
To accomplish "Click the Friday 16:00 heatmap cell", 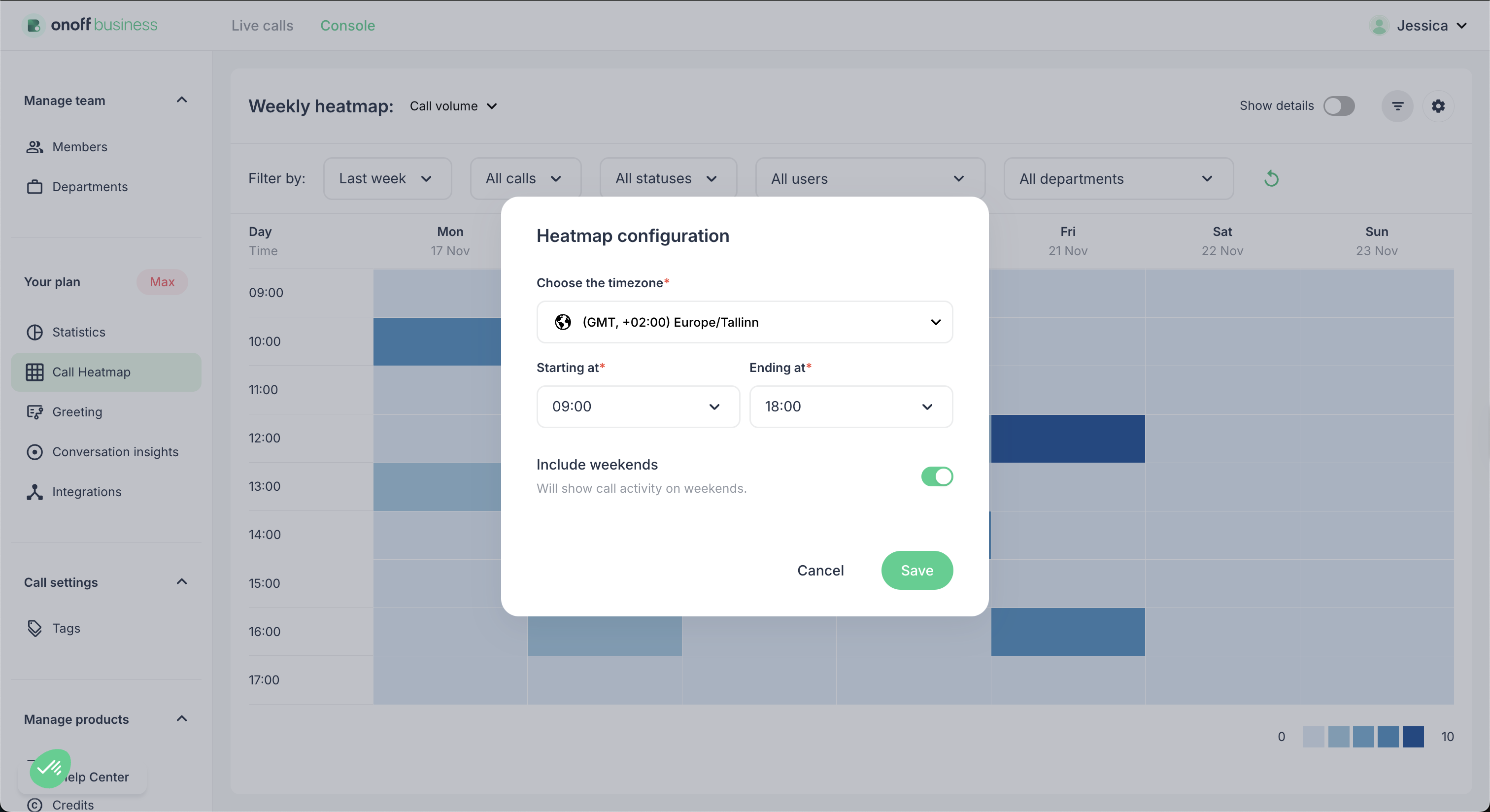I will [x=1067, y=632].
